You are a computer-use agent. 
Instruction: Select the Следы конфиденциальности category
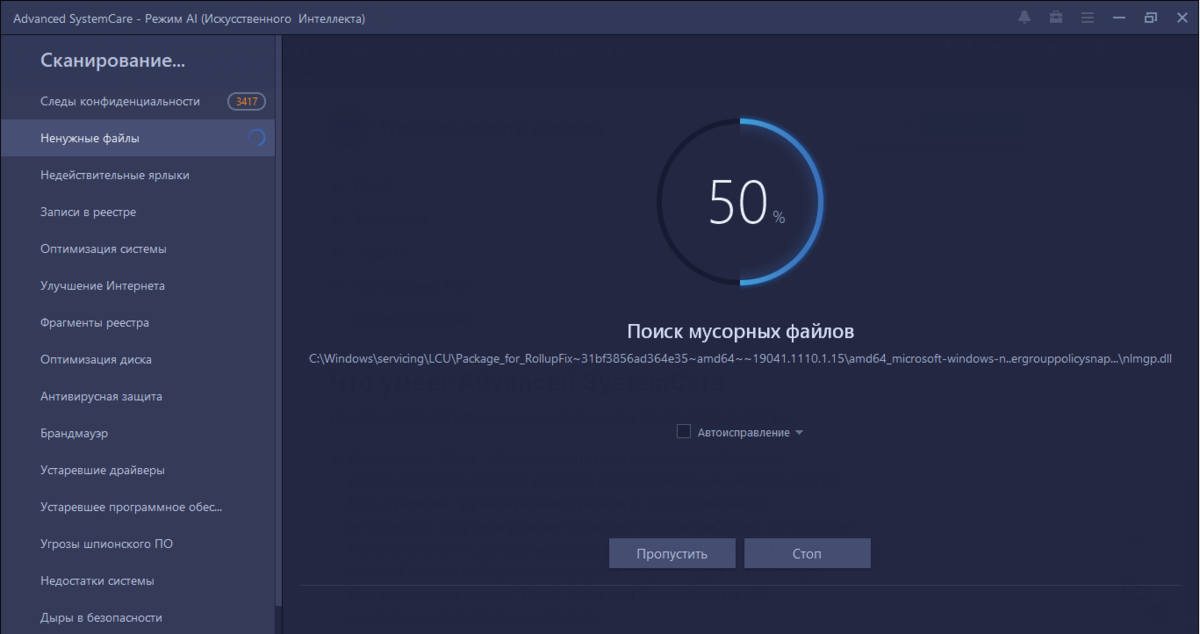pos(120,101)
